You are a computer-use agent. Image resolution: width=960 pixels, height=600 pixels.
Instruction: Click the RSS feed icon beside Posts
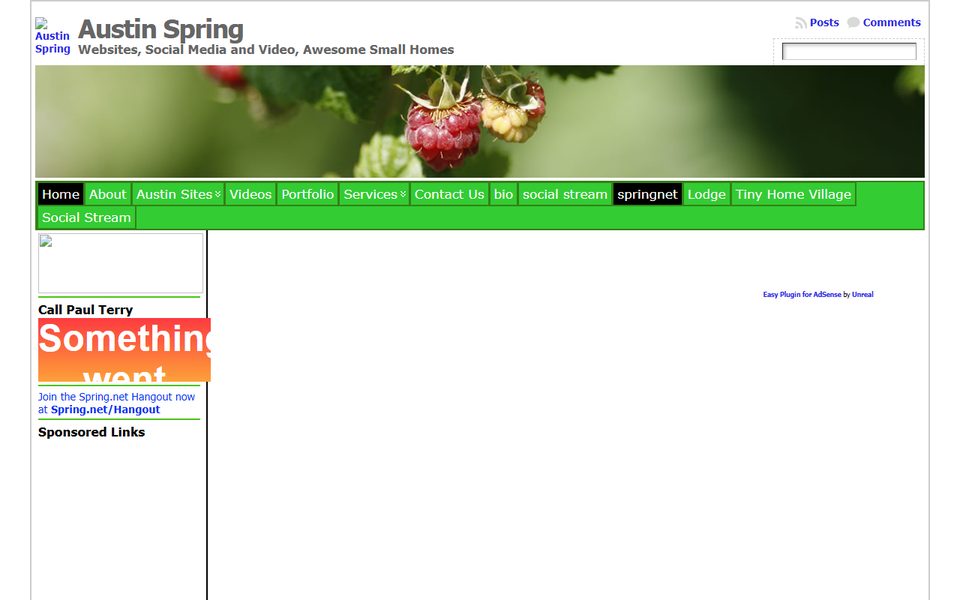(x=800, y=22)
